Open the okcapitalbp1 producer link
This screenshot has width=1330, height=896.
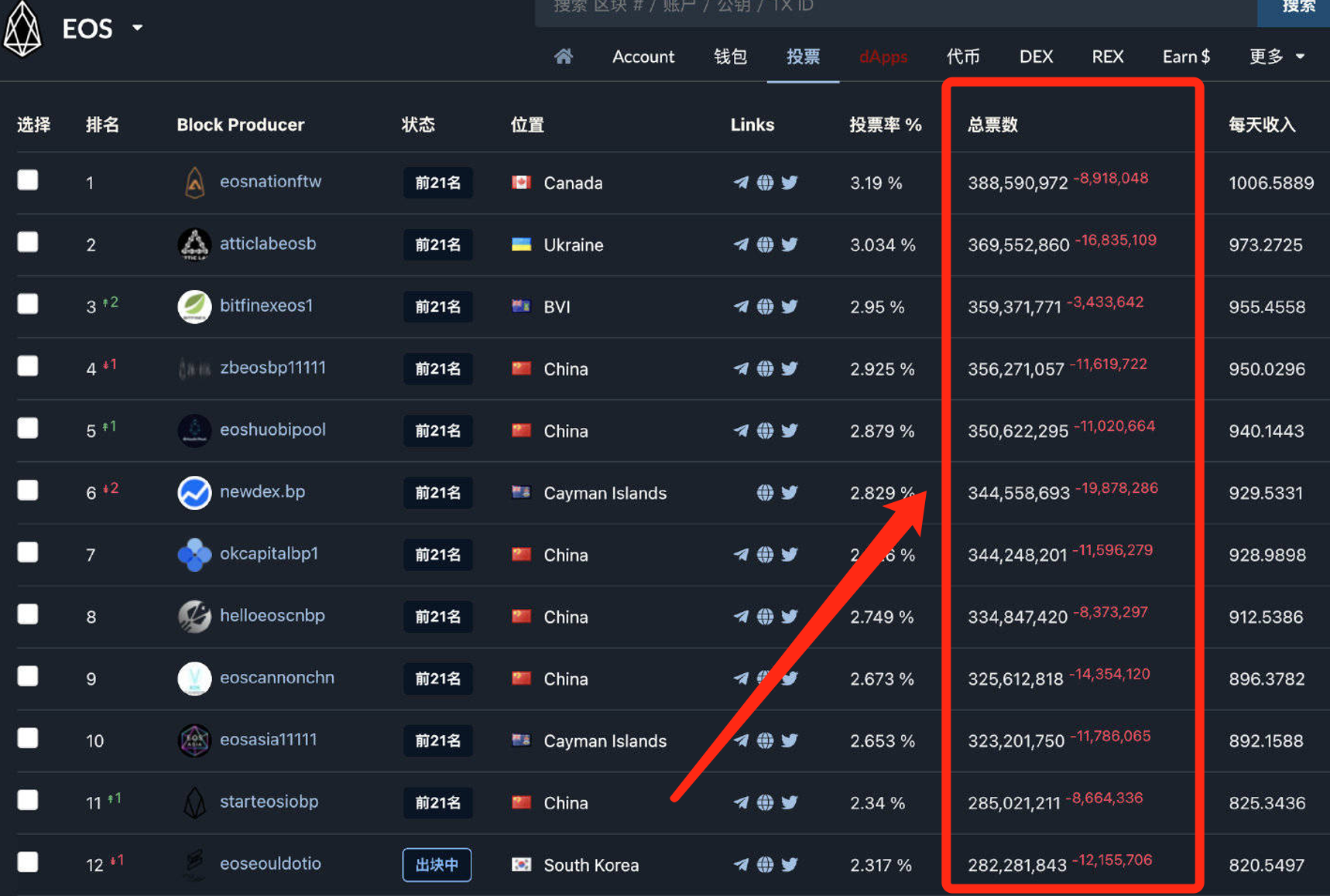269,554
